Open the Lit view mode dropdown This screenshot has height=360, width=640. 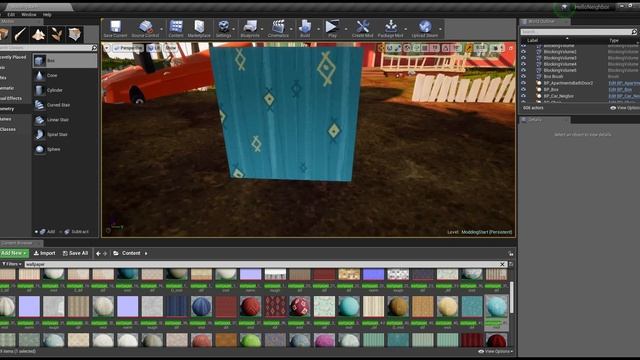(154, 48)
